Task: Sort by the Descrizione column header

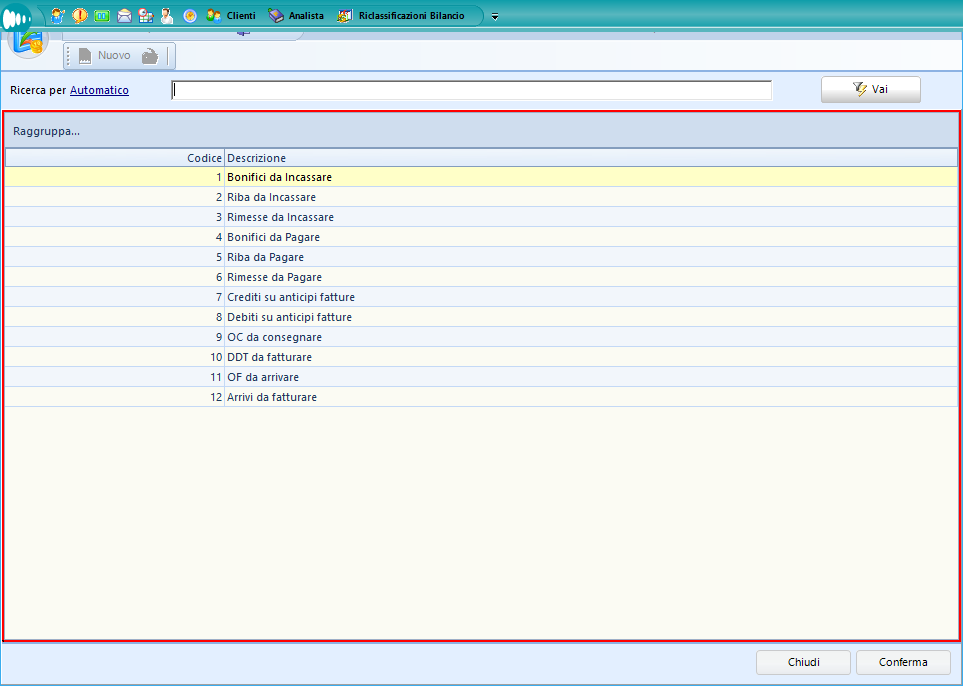Action: [590, 158]
